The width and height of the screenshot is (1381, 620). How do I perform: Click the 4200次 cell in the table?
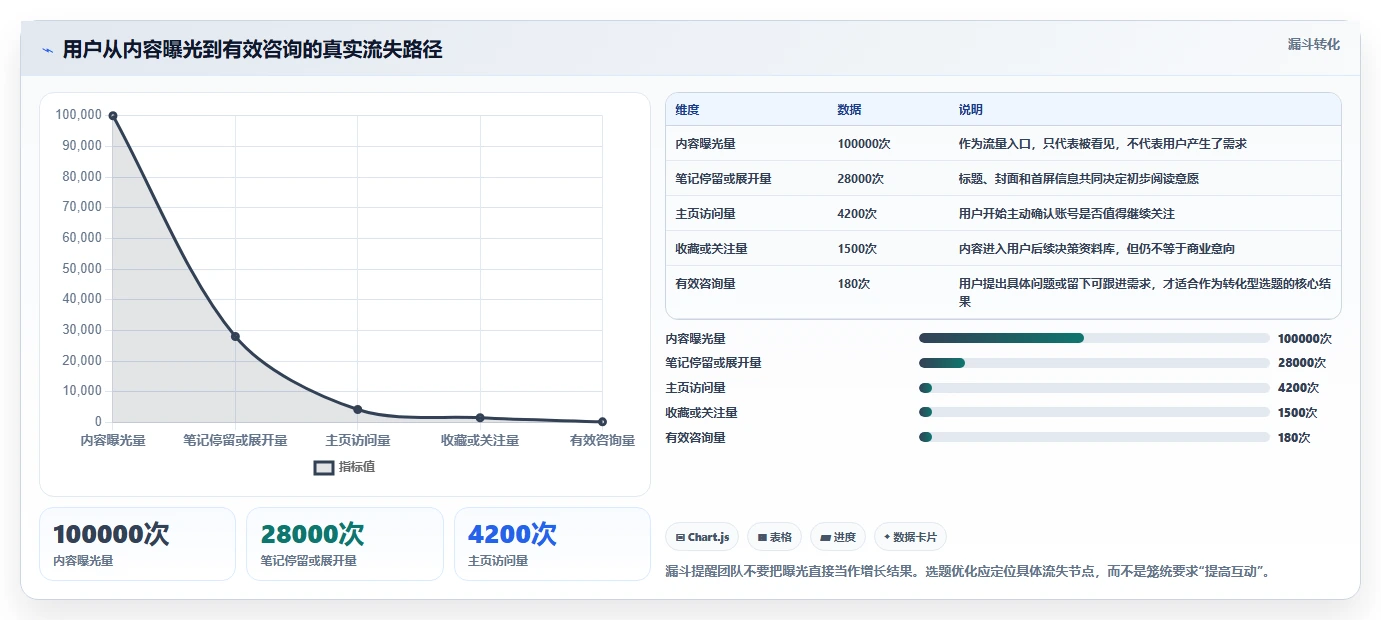(x=857, y=214)
